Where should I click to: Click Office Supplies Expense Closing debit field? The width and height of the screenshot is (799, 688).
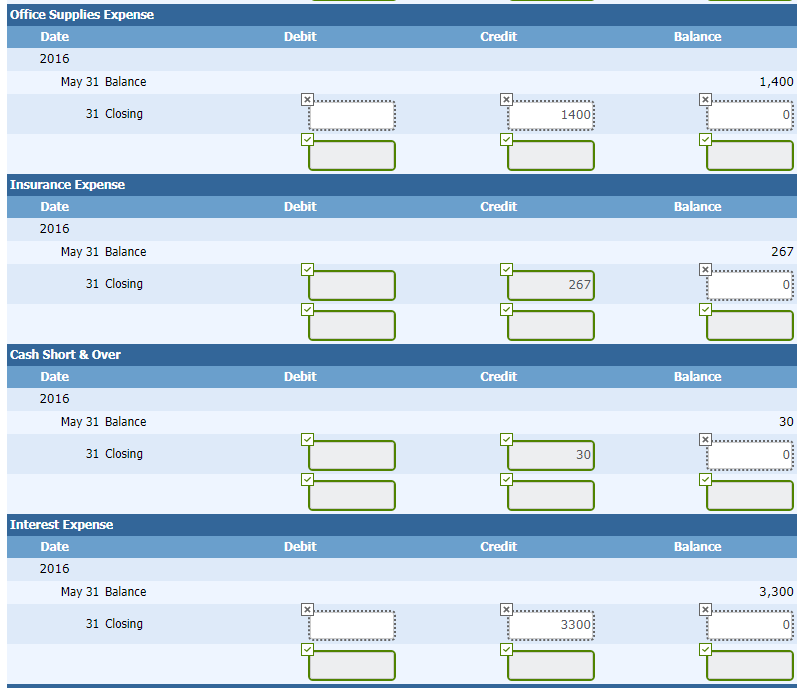click(352, 115)
